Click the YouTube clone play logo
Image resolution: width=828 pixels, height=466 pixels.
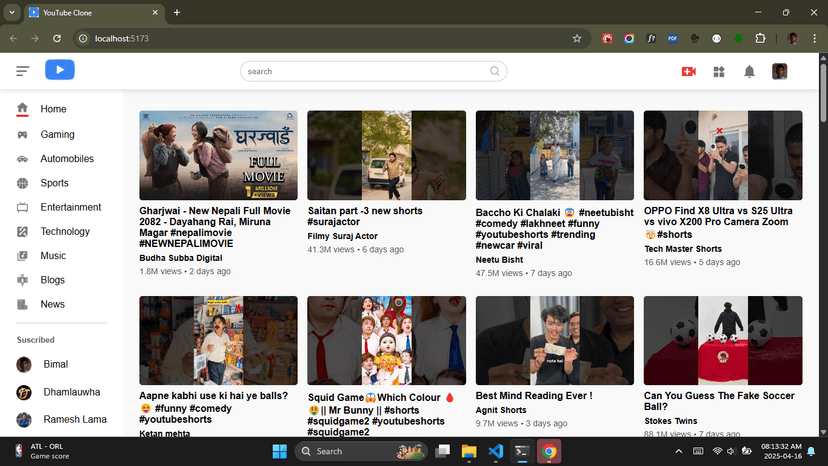coord(60,70)
